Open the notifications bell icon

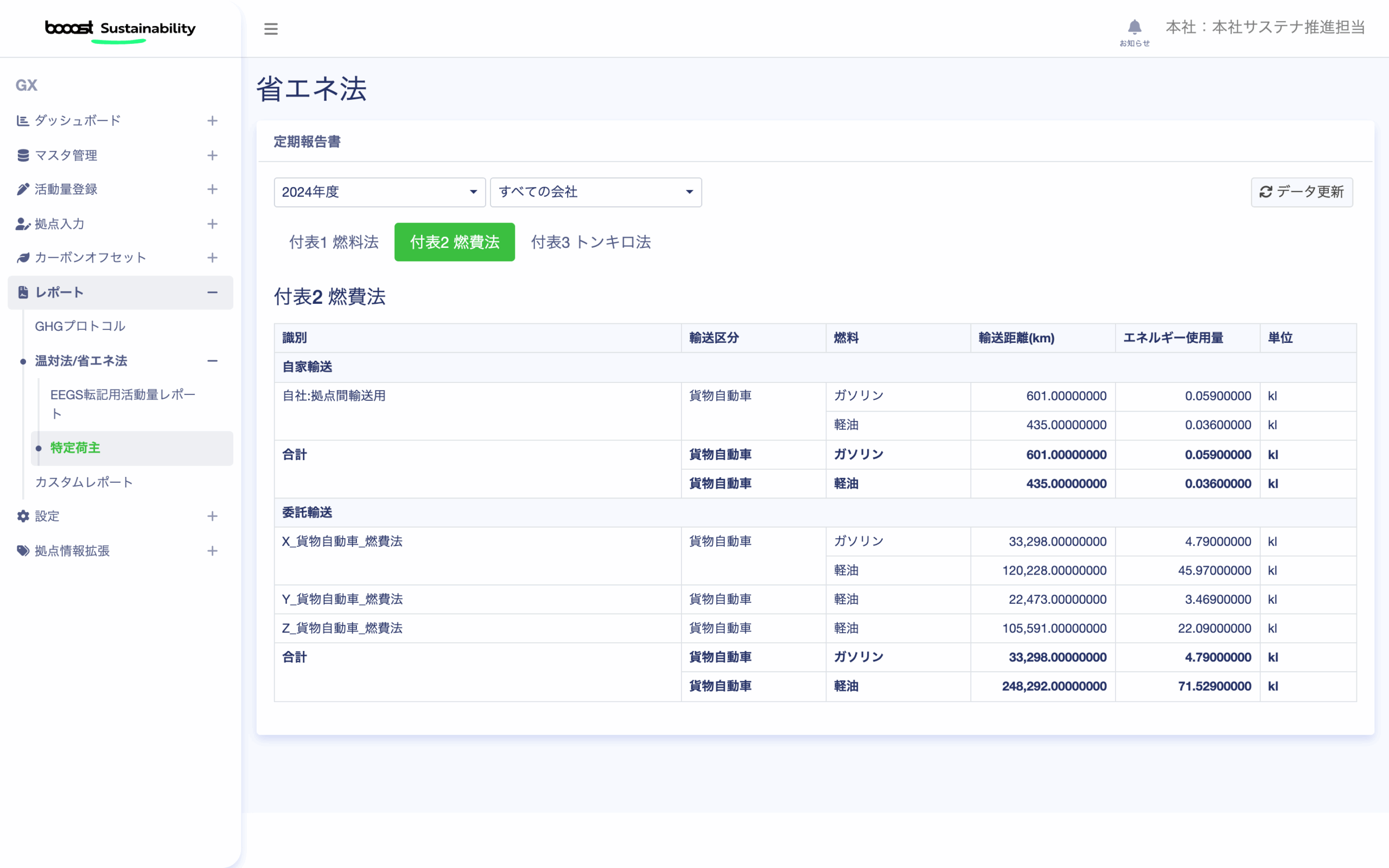(1134, 28)
